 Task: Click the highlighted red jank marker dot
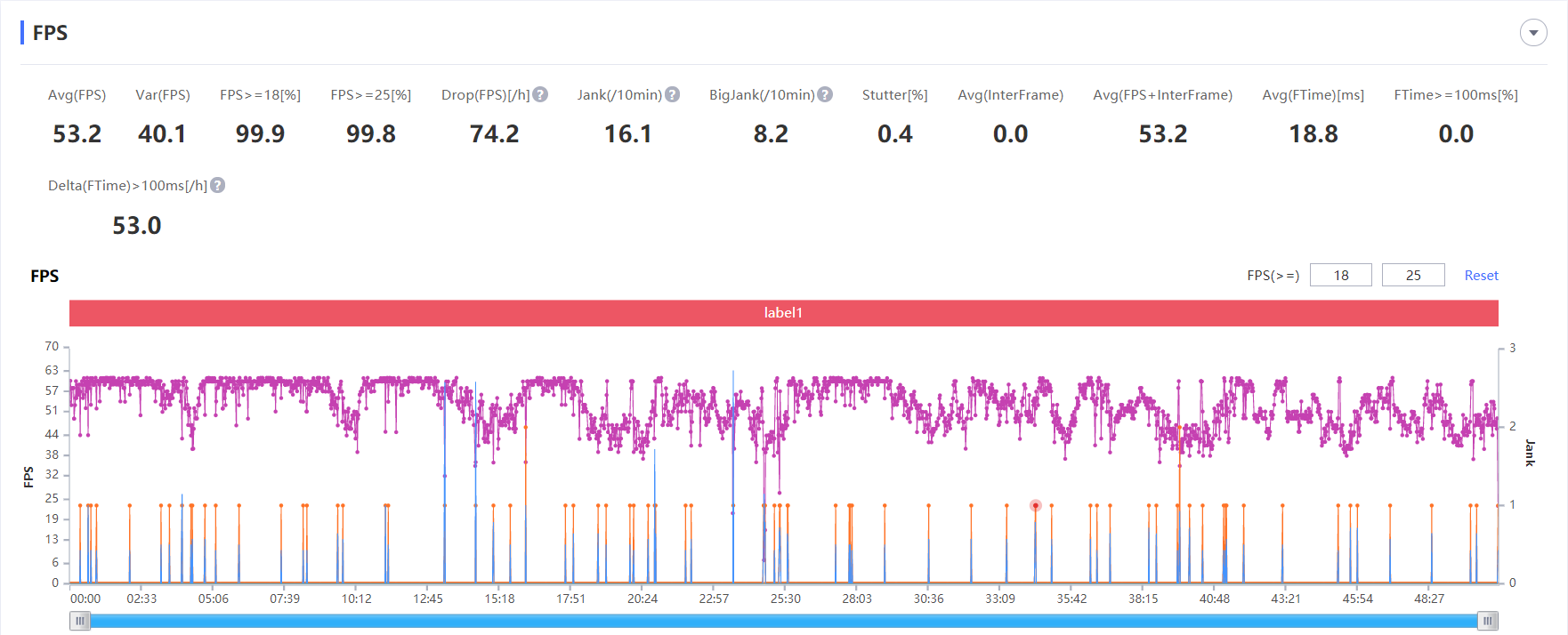pos(1036,505)
